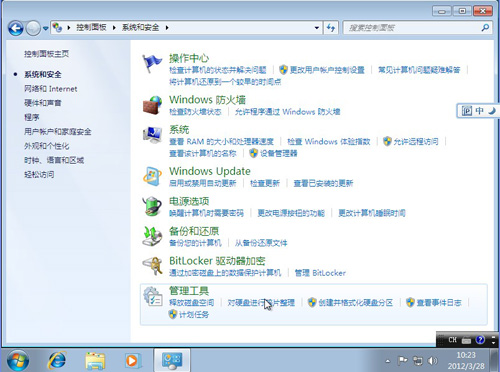Select 轻松访问 category

(x=39, y=174)
